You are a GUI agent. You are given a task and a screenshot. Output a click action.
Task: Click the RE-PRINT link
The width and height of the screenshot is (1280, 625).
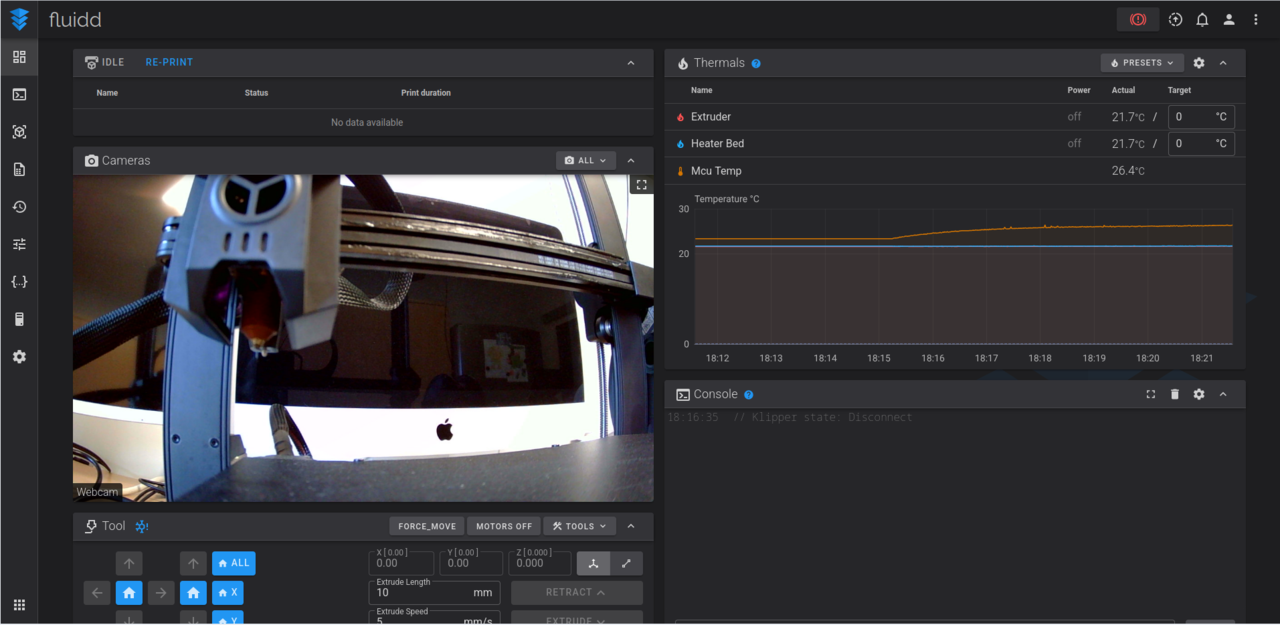169,62
